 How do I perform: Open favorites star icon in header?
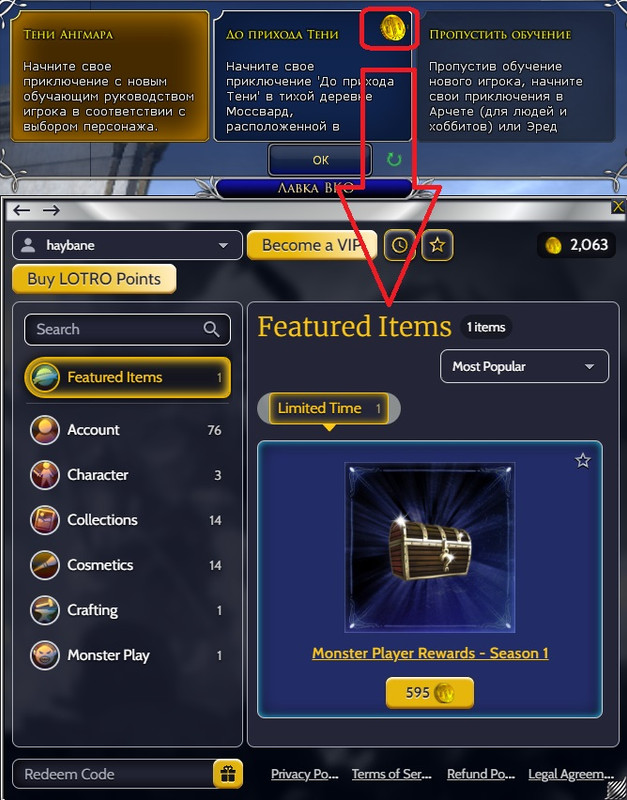click(437, 245)
